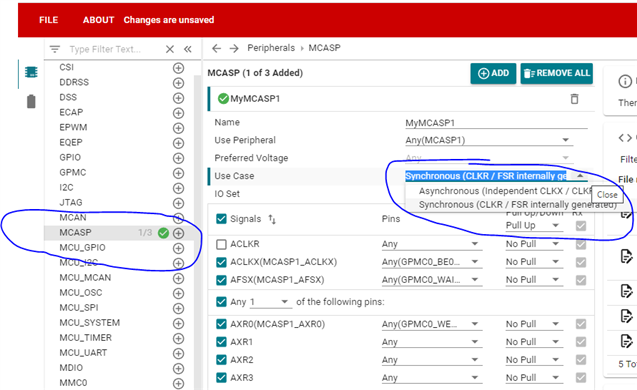Clear the filter text with X
637x390 pixels.
click(170, 49)
